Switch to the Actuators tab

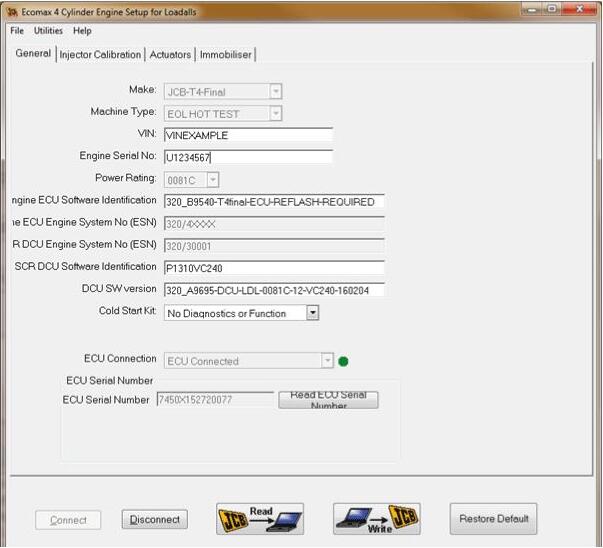click(170, 55)
